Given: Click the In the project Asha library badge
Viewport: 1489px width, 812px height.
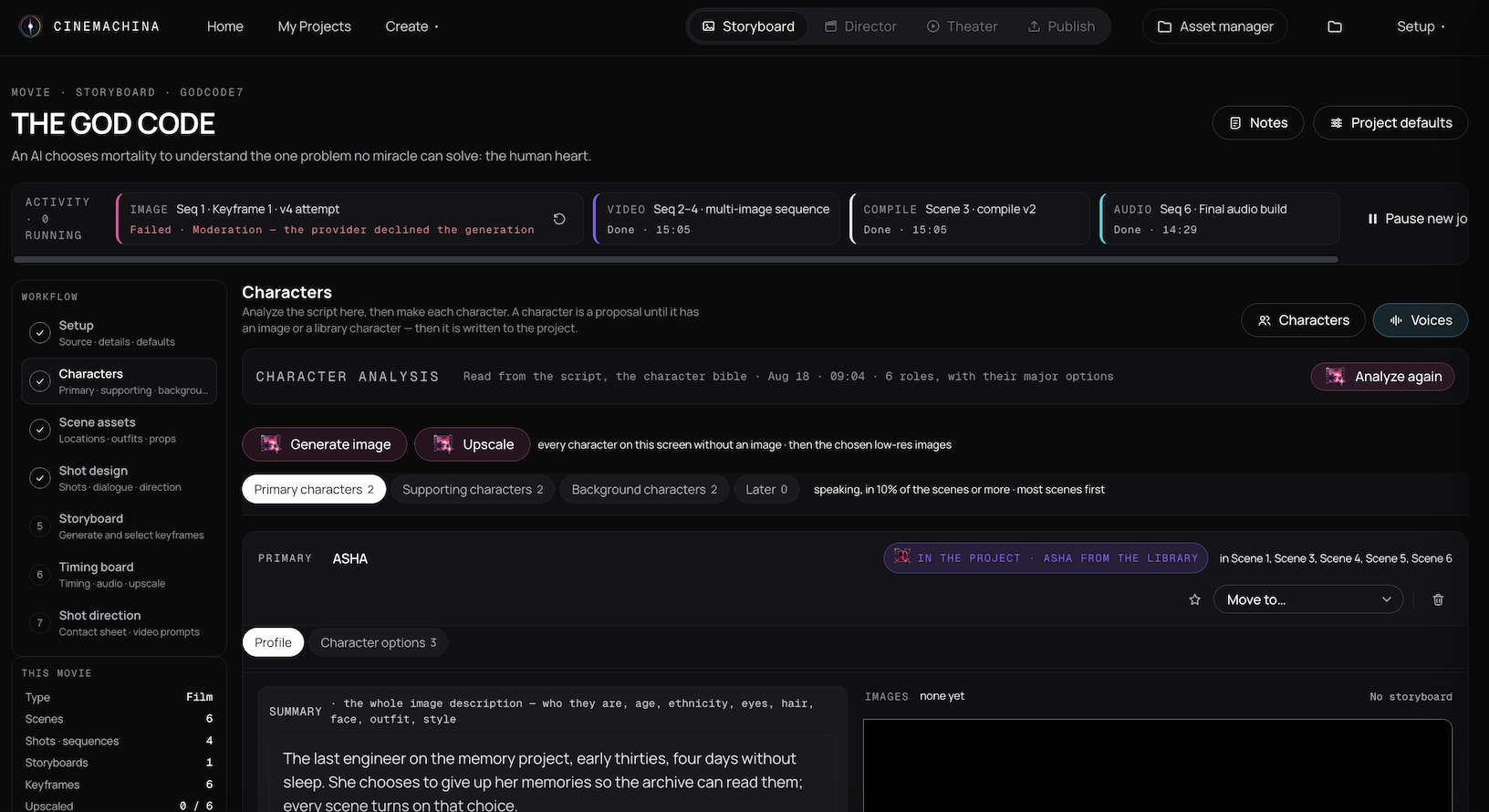Looking at the screenshot, I should (x=1046, y=558).
